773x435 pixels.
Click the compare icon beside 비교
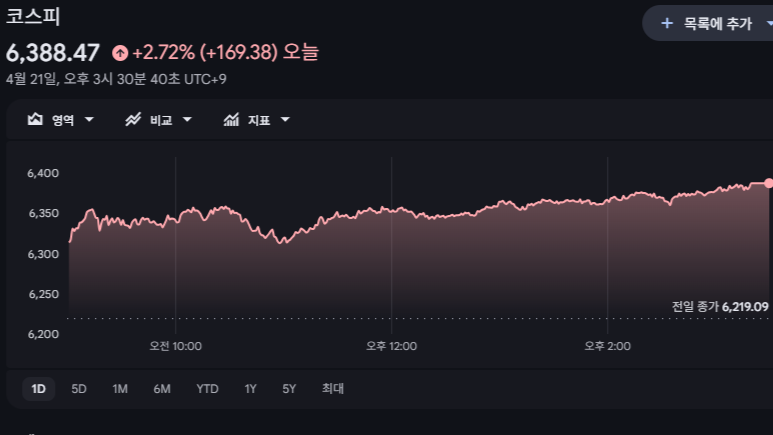pos(132,120)
